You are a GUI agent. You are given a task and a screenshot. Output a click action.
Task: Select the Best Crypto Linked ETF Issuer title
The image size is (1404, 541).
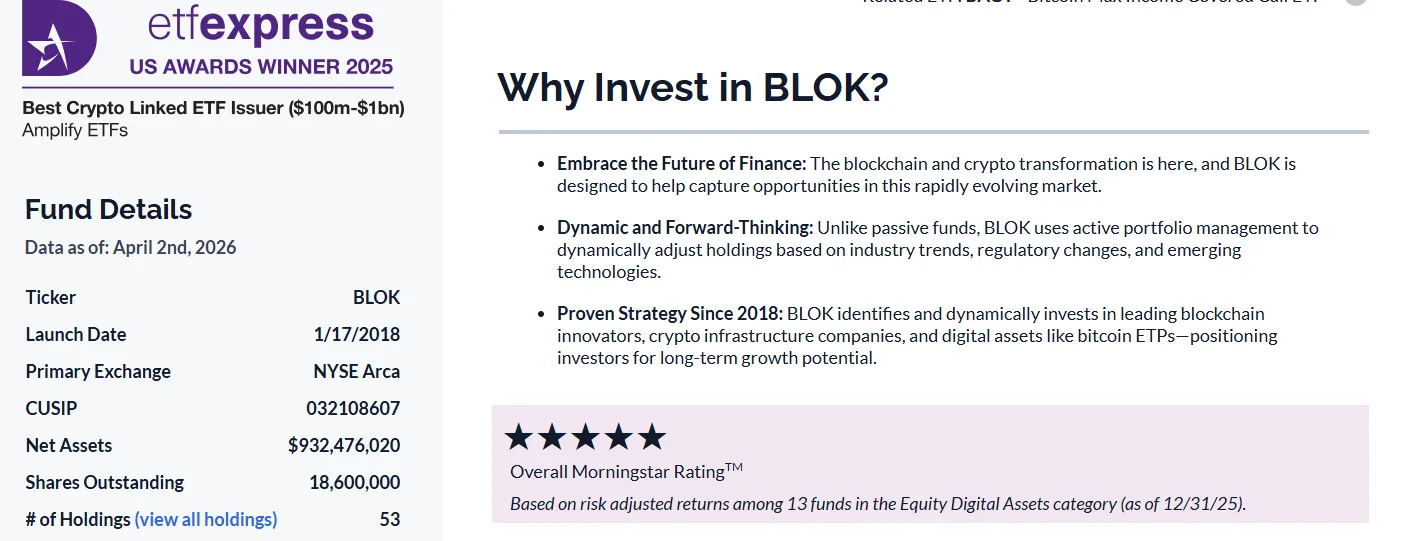(213, 108)
